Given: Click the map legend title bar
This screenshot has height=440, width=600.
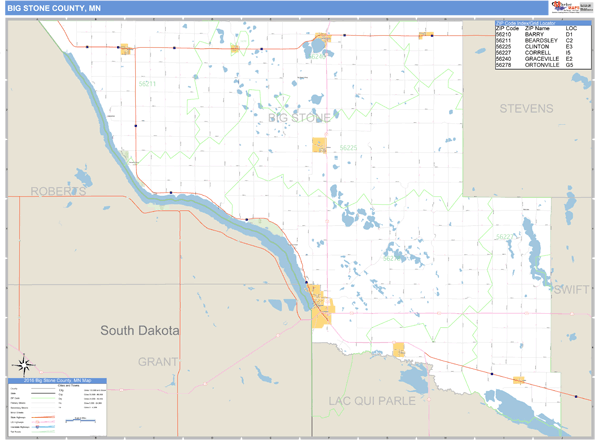Looking at the screenshot, I should click(x=60, y=381).
